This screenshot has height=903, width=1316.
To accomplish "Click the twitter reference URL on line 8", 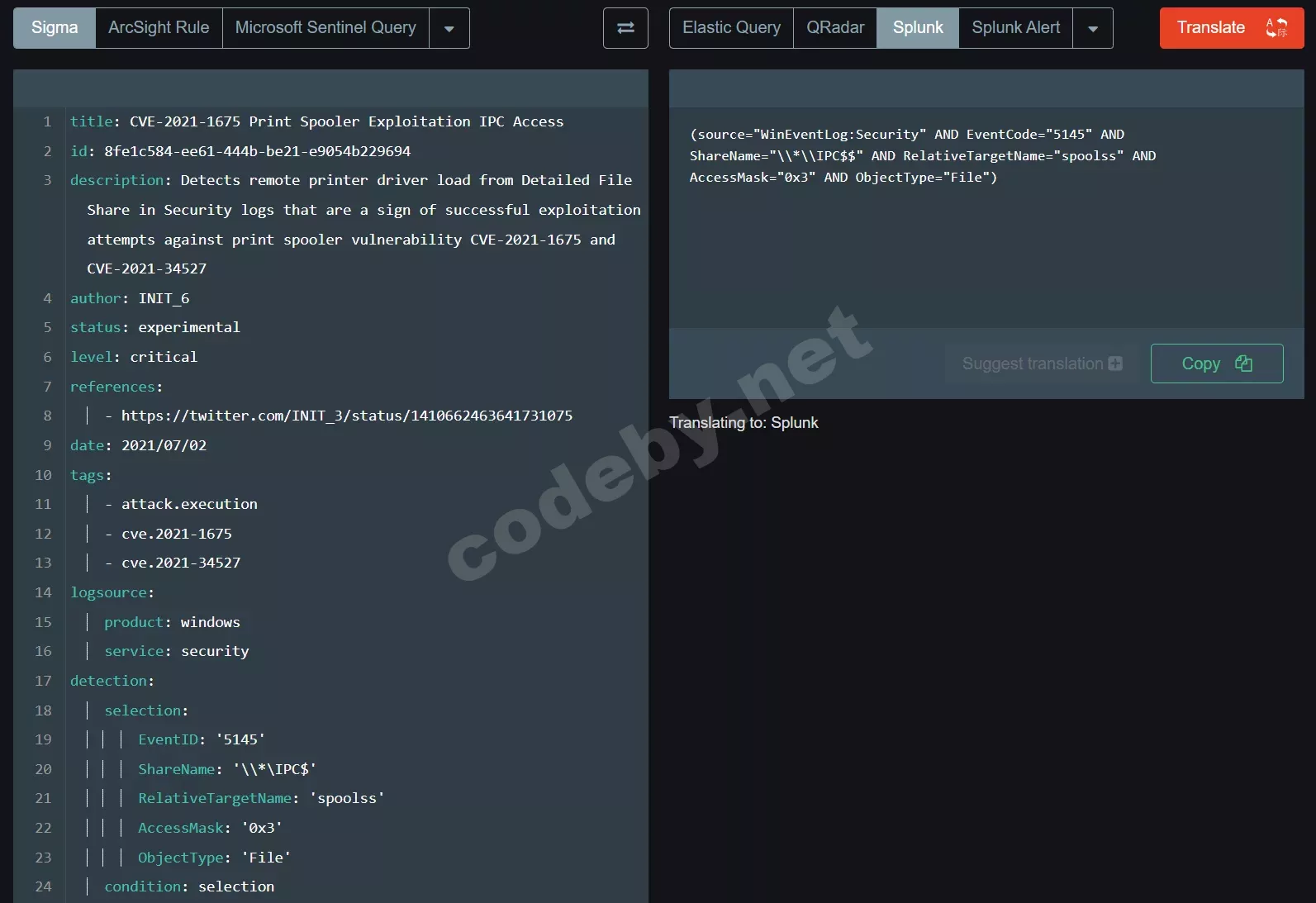I will 347,416.
